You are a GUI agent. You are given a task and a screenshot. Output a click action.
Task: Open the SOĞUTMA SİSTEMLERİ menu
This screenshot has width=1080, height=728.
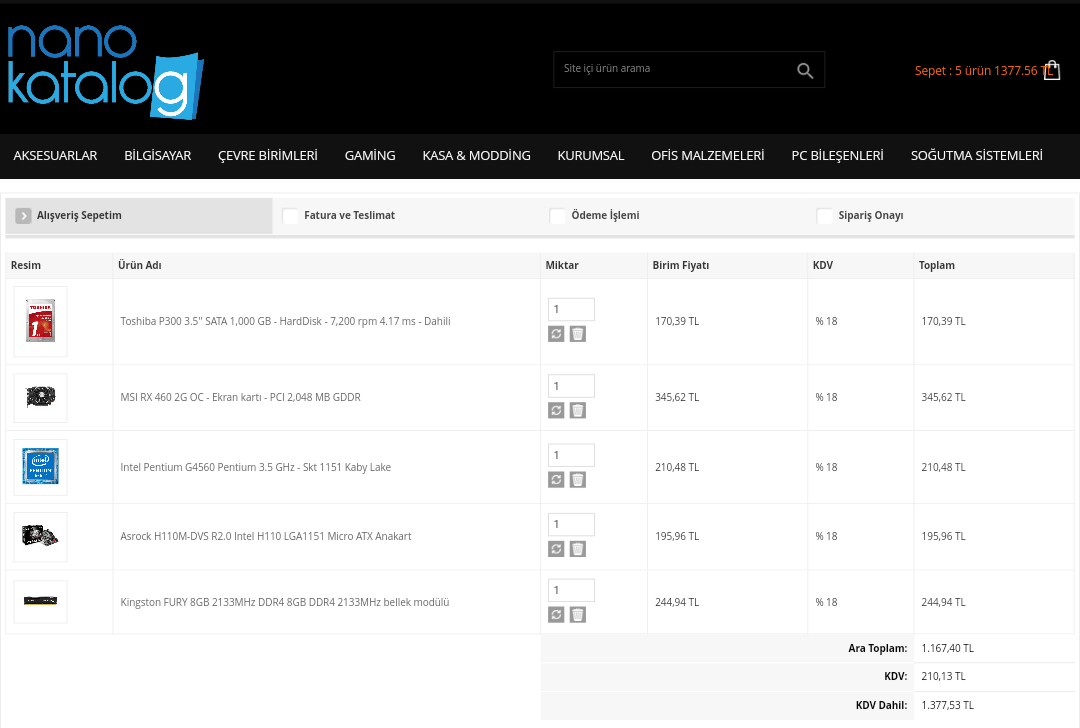click(977, 156)
